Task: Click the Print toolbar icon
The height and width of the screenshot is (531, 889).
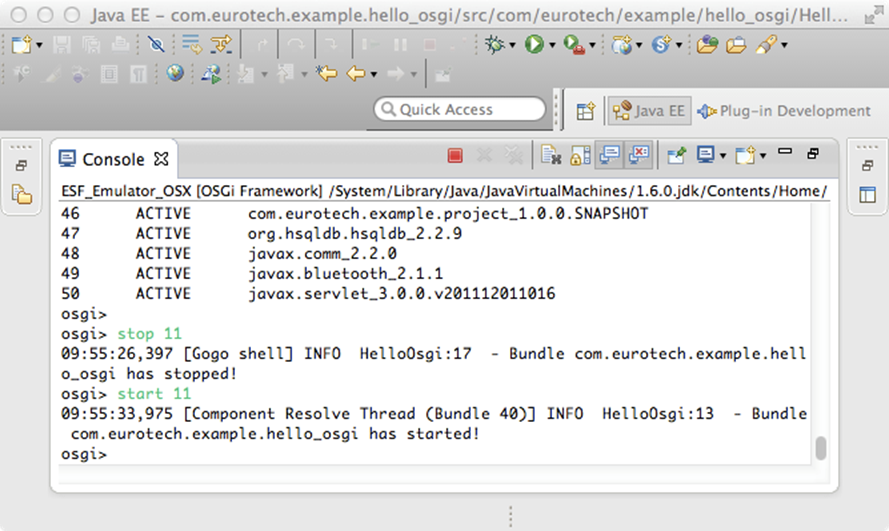Action: point(120,44)
